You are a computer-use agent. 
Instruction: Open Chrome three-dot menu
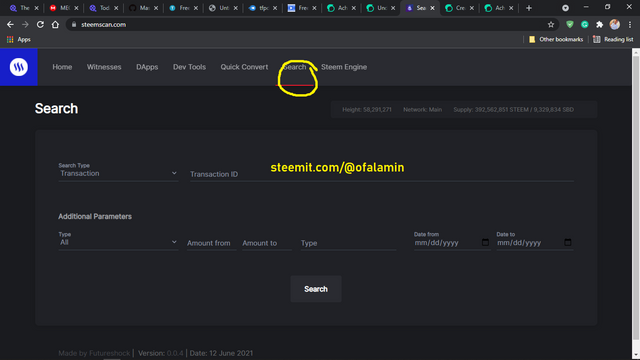click(630, 24)
